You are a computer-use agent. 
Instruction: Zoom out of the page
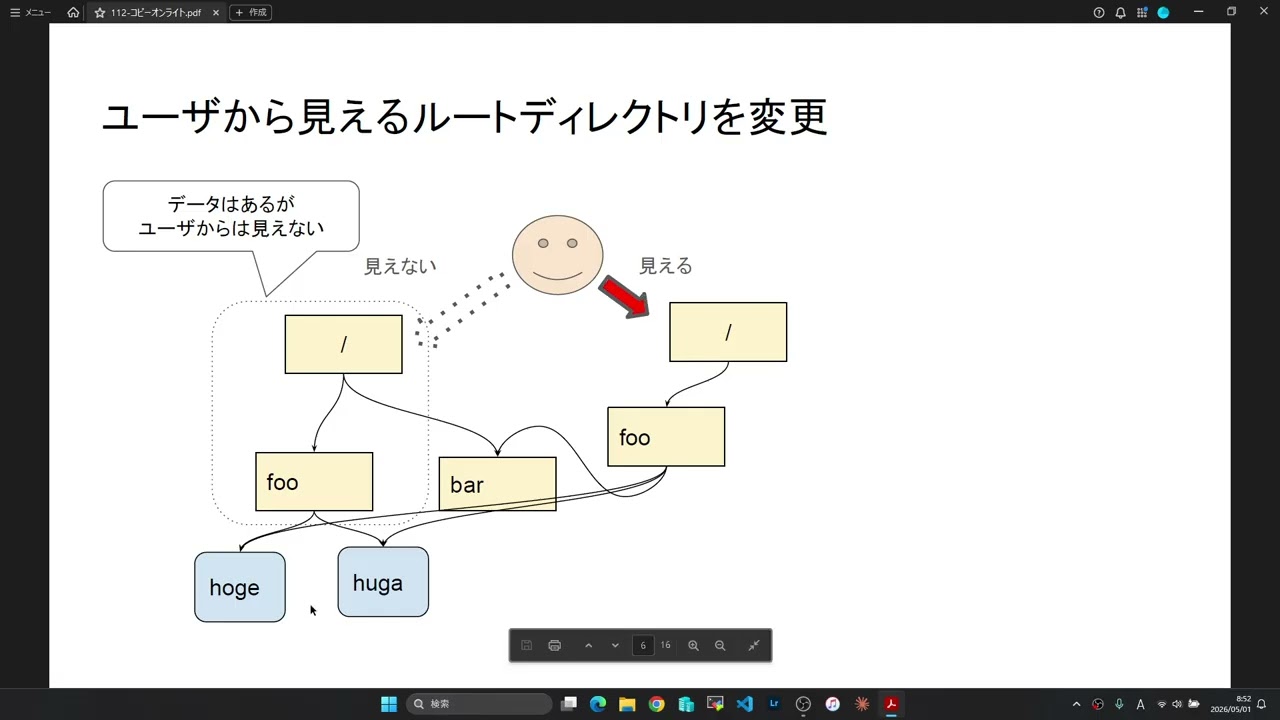coord(720,645)
